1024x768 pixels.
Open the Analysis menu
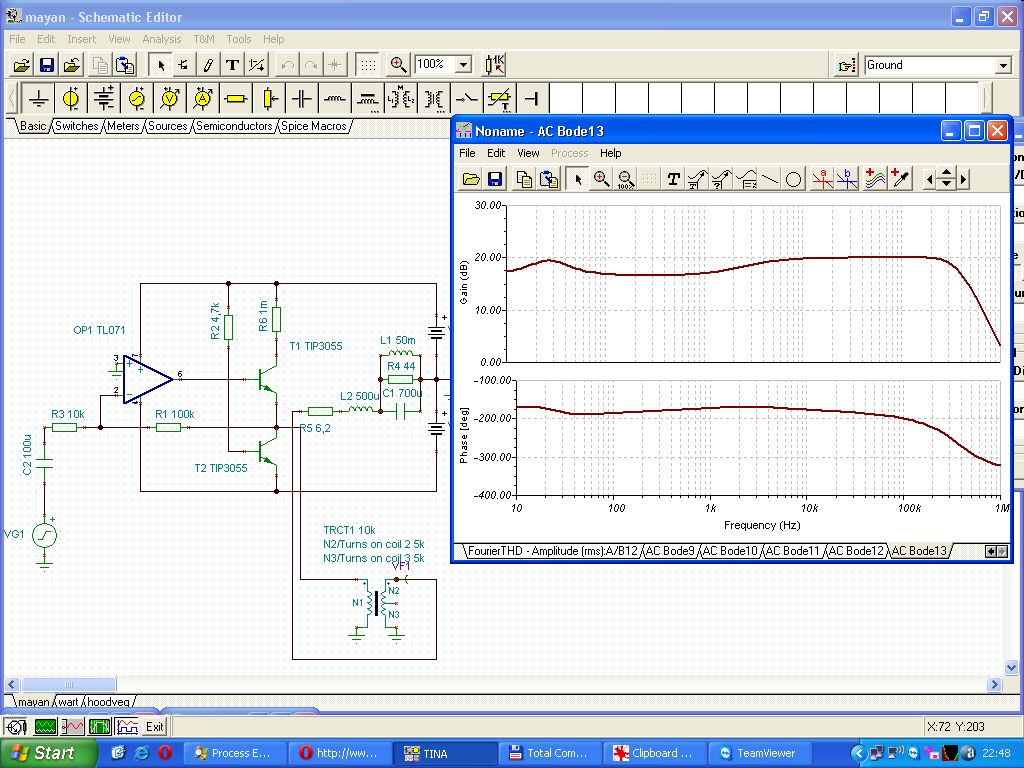[161, 39]
